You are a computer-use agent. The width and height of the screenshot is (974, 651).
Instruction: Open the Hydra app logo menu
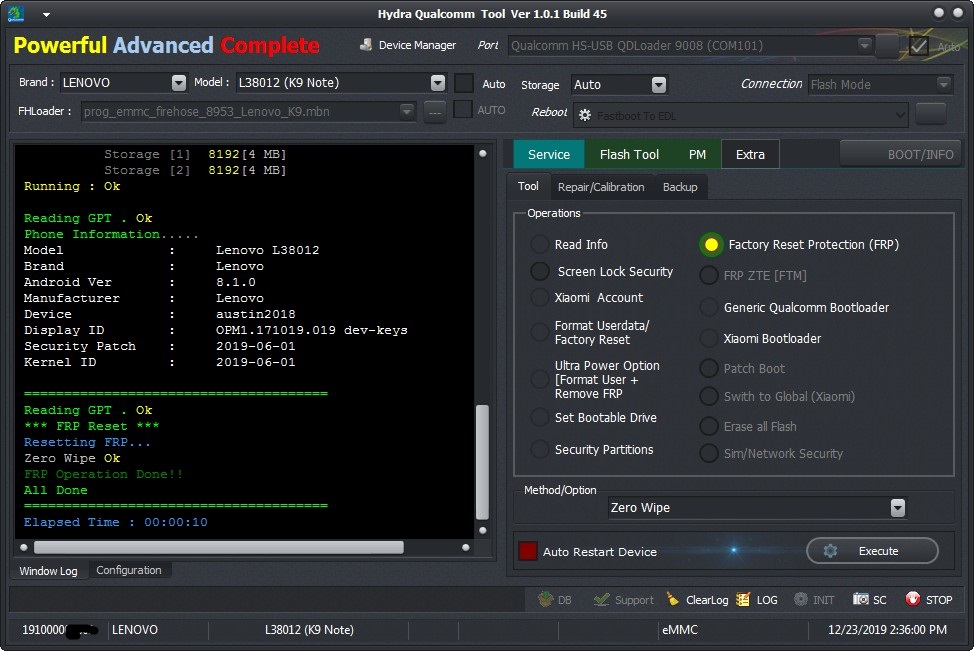click(x=15, y=14)
